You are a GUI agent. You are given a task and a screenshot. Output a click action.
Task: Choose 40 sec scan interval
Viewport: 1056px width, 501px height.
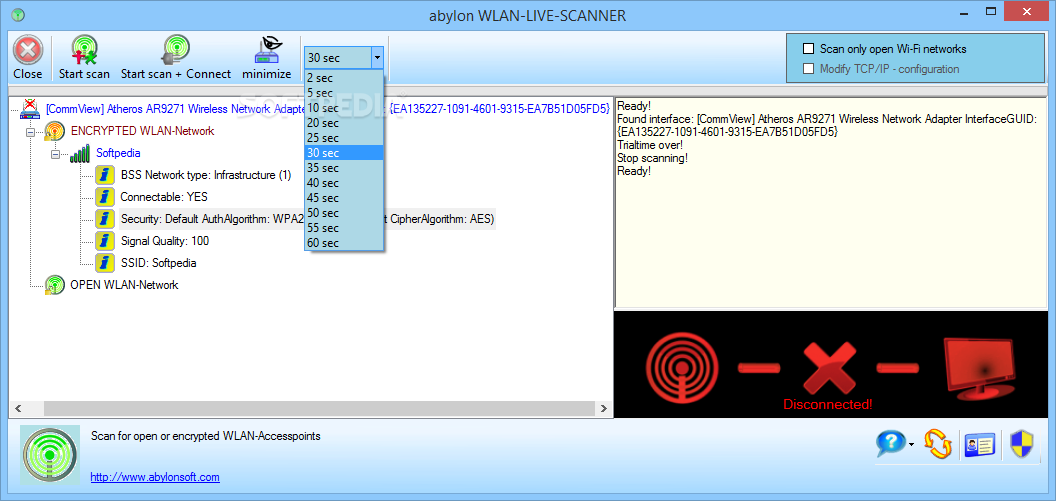coord(344,182)
